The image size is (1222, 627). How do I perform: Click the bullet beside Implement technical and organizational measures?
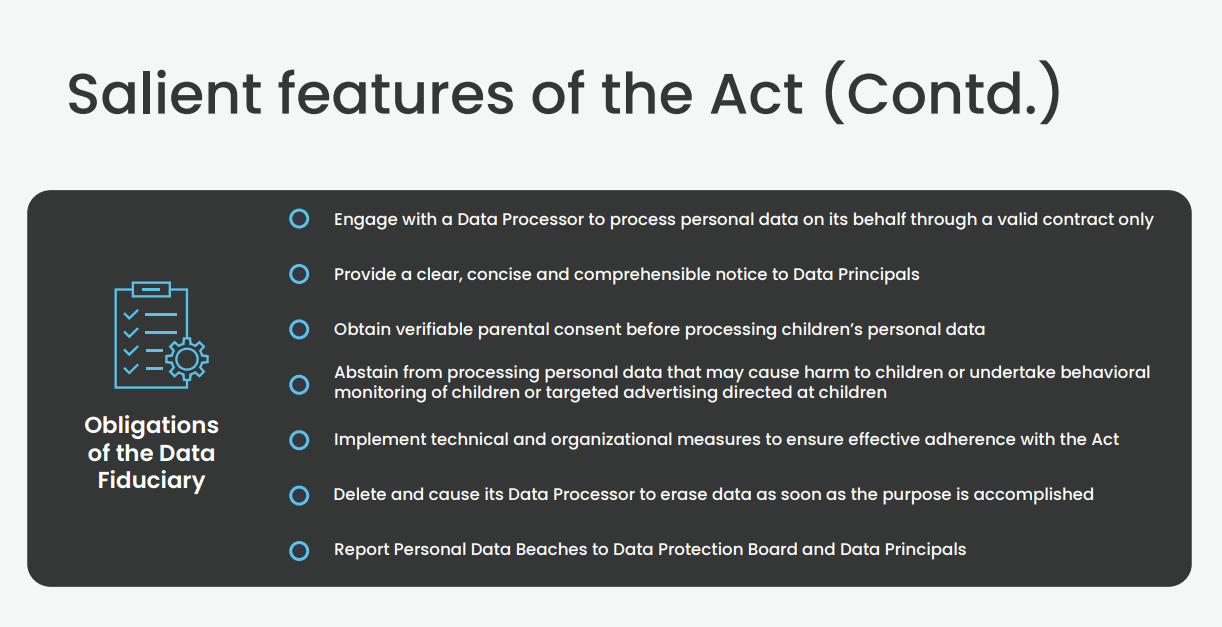click(299, 440)
